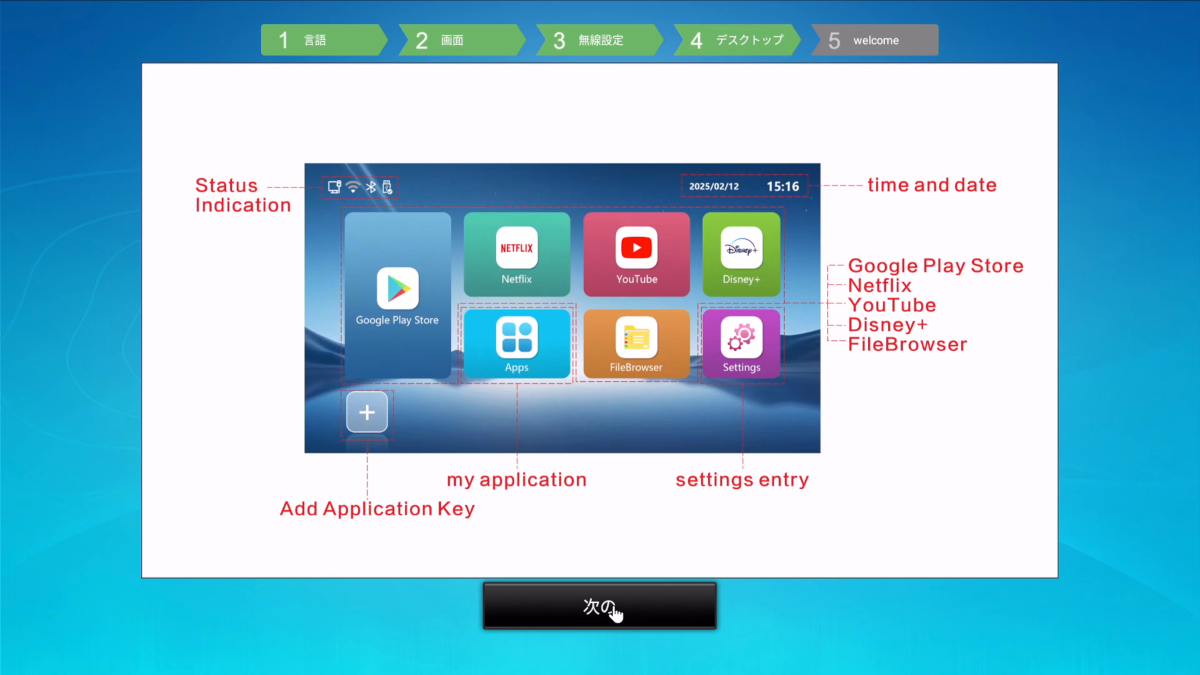Viewport: 1200px width, 675px height.
Task: Click the plus add-application icon
Action: pyautogui.click(x=367, y=412)
